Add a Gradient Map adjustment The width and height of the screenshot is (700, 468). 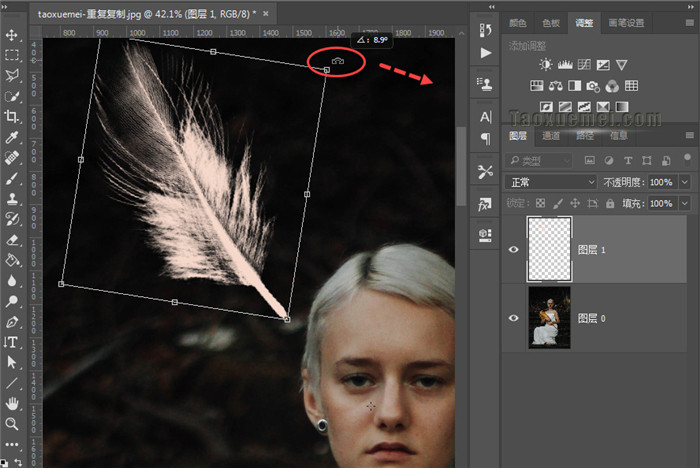622,107
